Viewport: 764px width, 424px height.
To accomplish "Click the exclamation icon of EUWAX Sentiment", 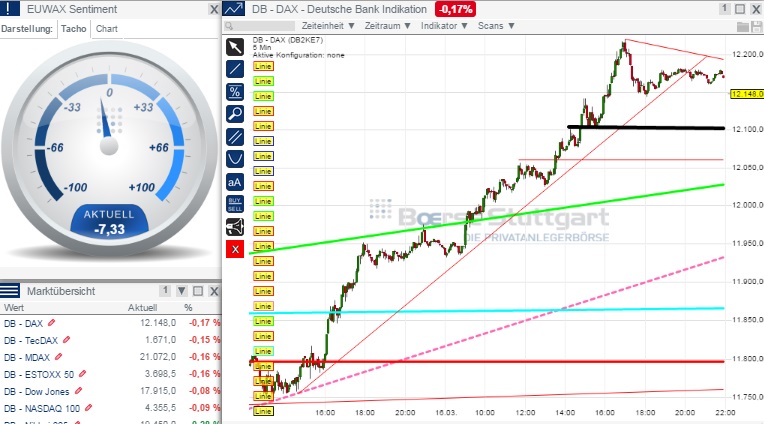I will pyautogui.click(x=10, y=9).
